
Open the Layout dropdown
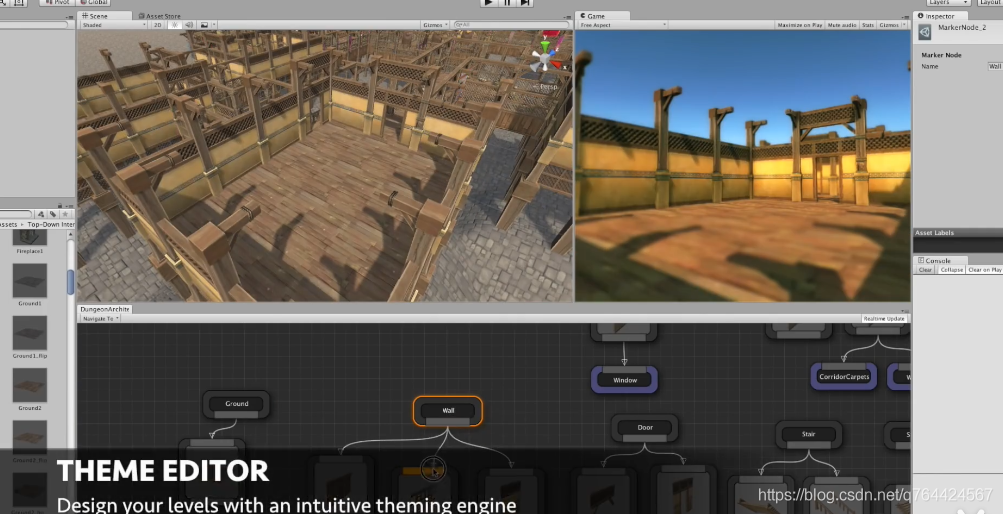tap(990, 3)
